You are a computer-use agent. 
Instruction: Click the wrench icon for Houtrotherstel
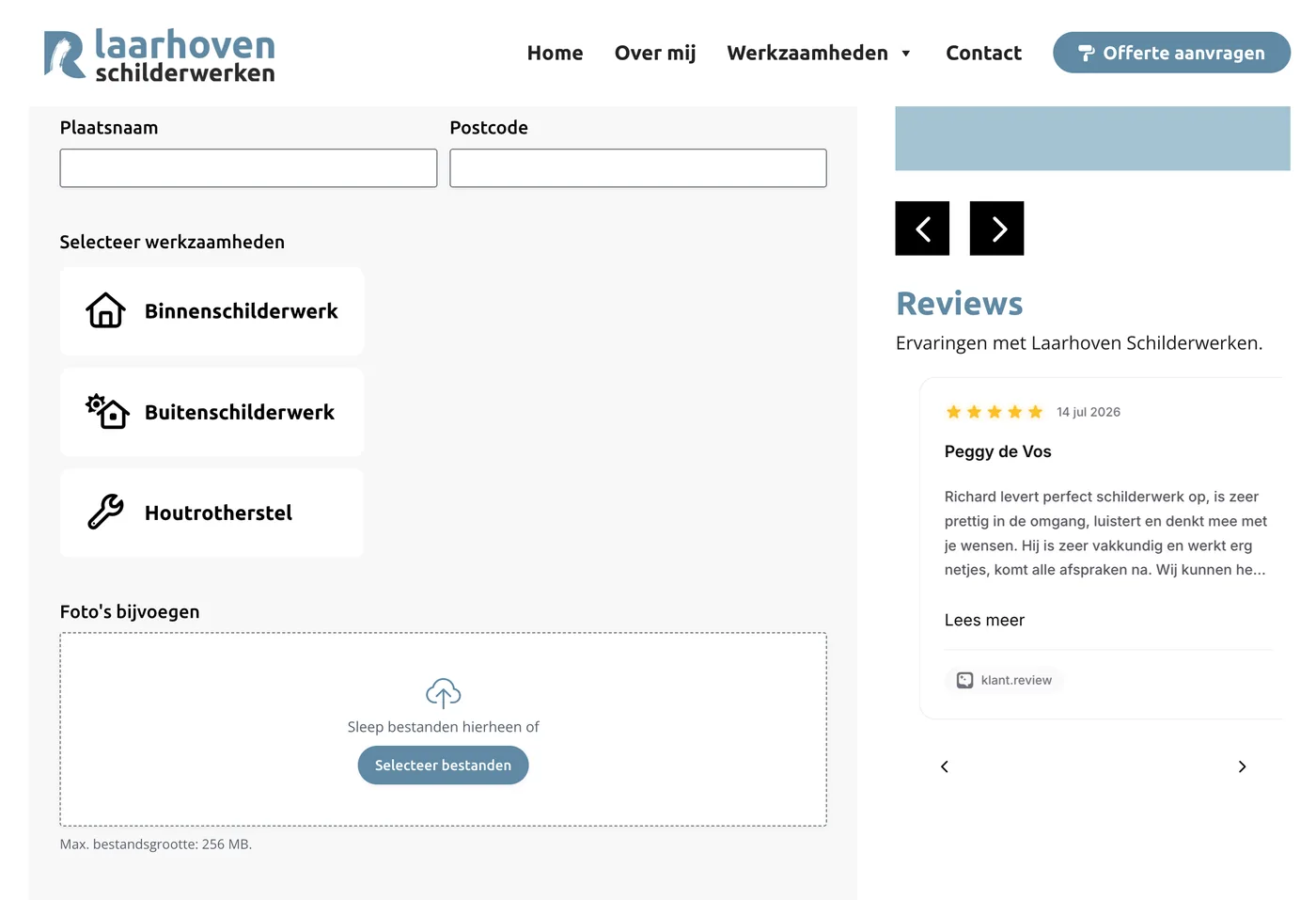[x=106, y=513]
